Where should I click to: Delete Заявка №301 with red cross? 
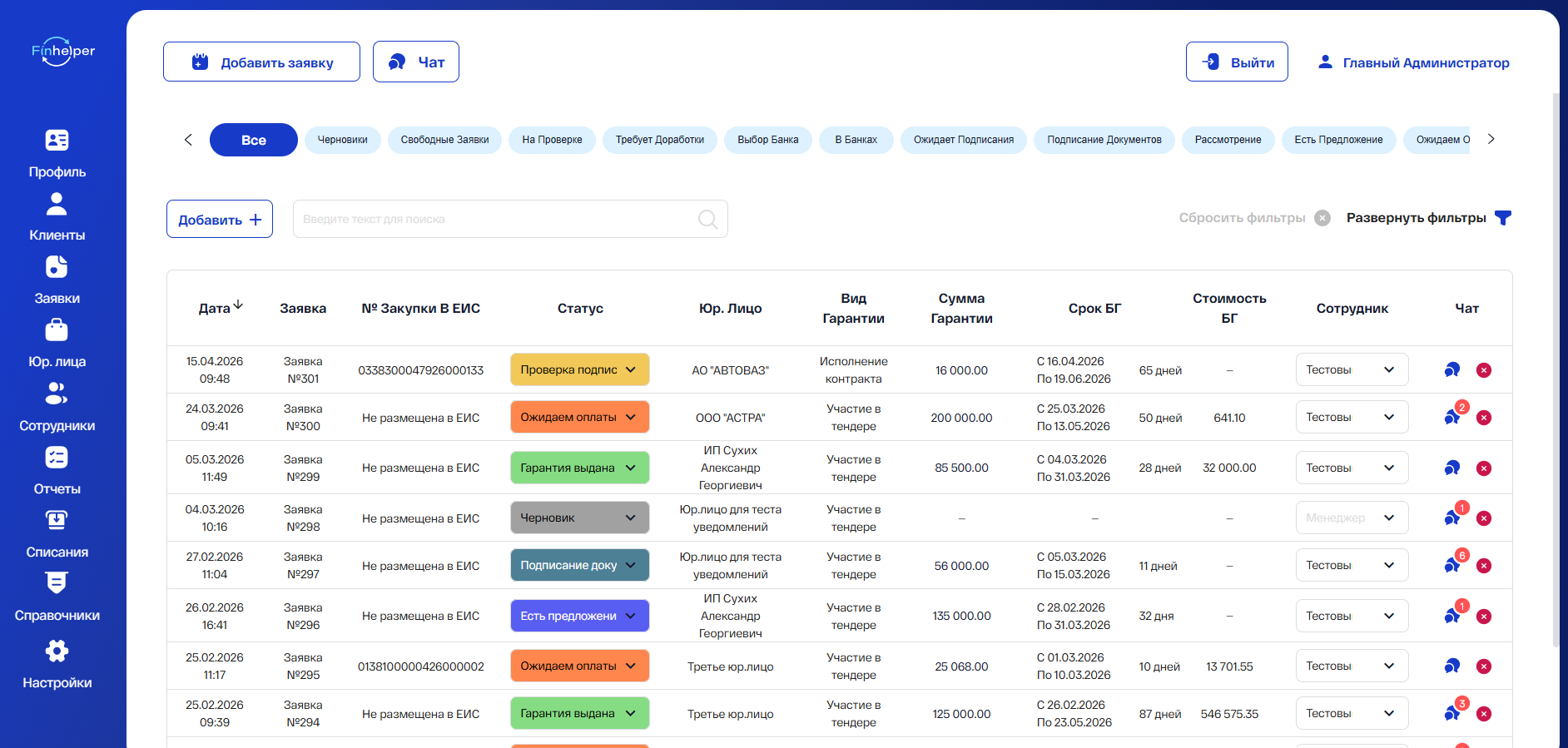tap(1484, 370)
